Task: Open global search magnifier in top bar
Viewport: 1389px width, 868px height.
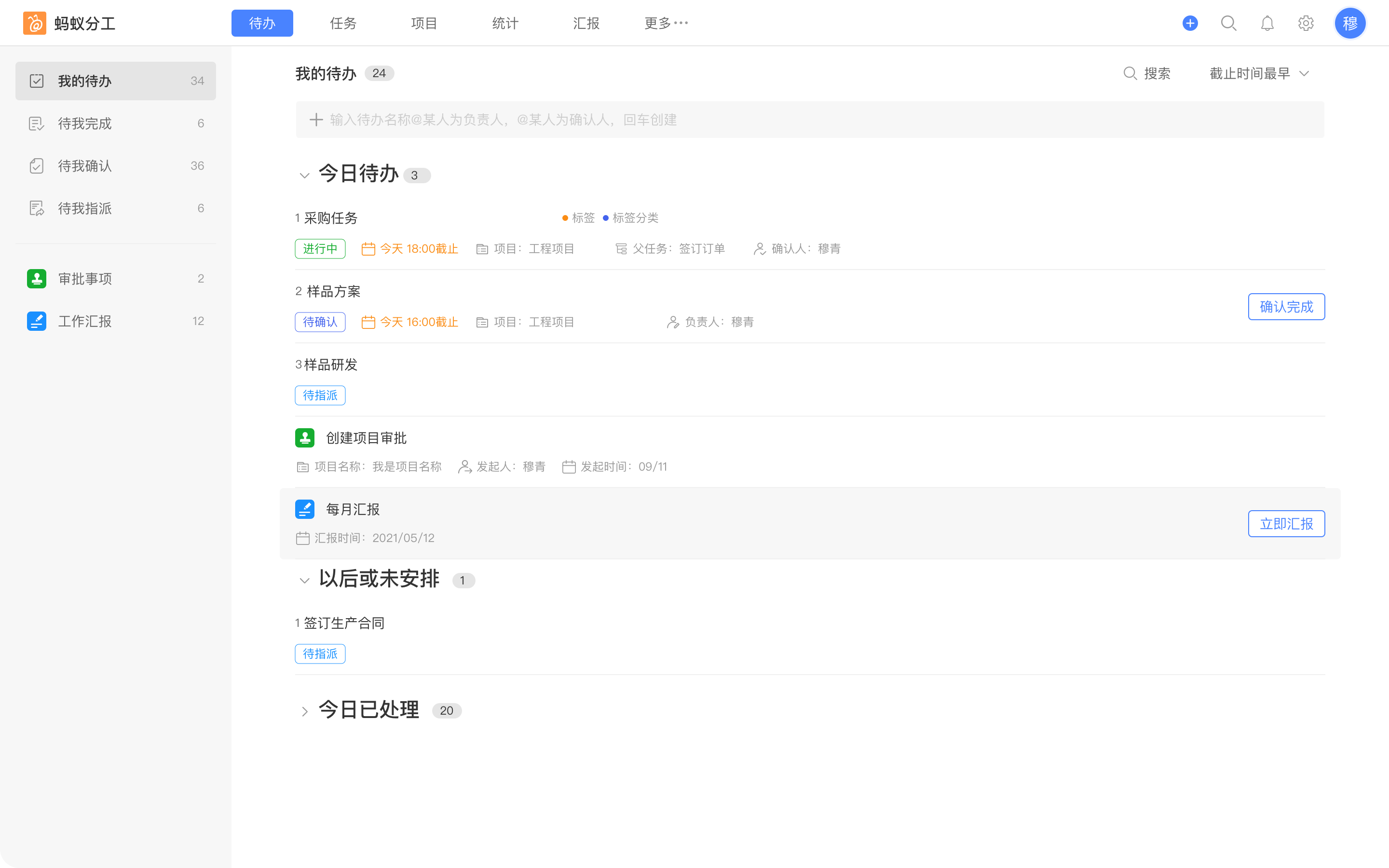Action: (x=1228, y=23)
